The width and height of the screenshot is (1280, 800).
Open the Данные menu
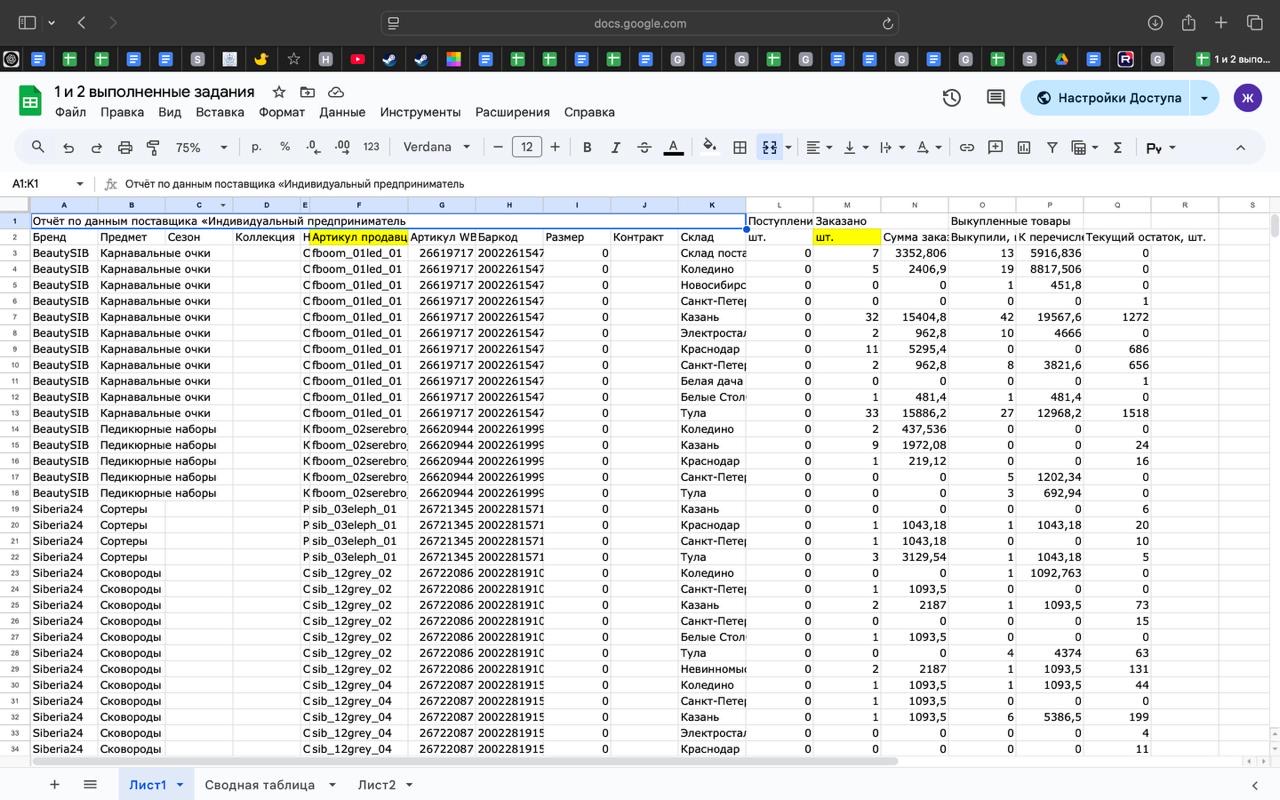(342, 112)
